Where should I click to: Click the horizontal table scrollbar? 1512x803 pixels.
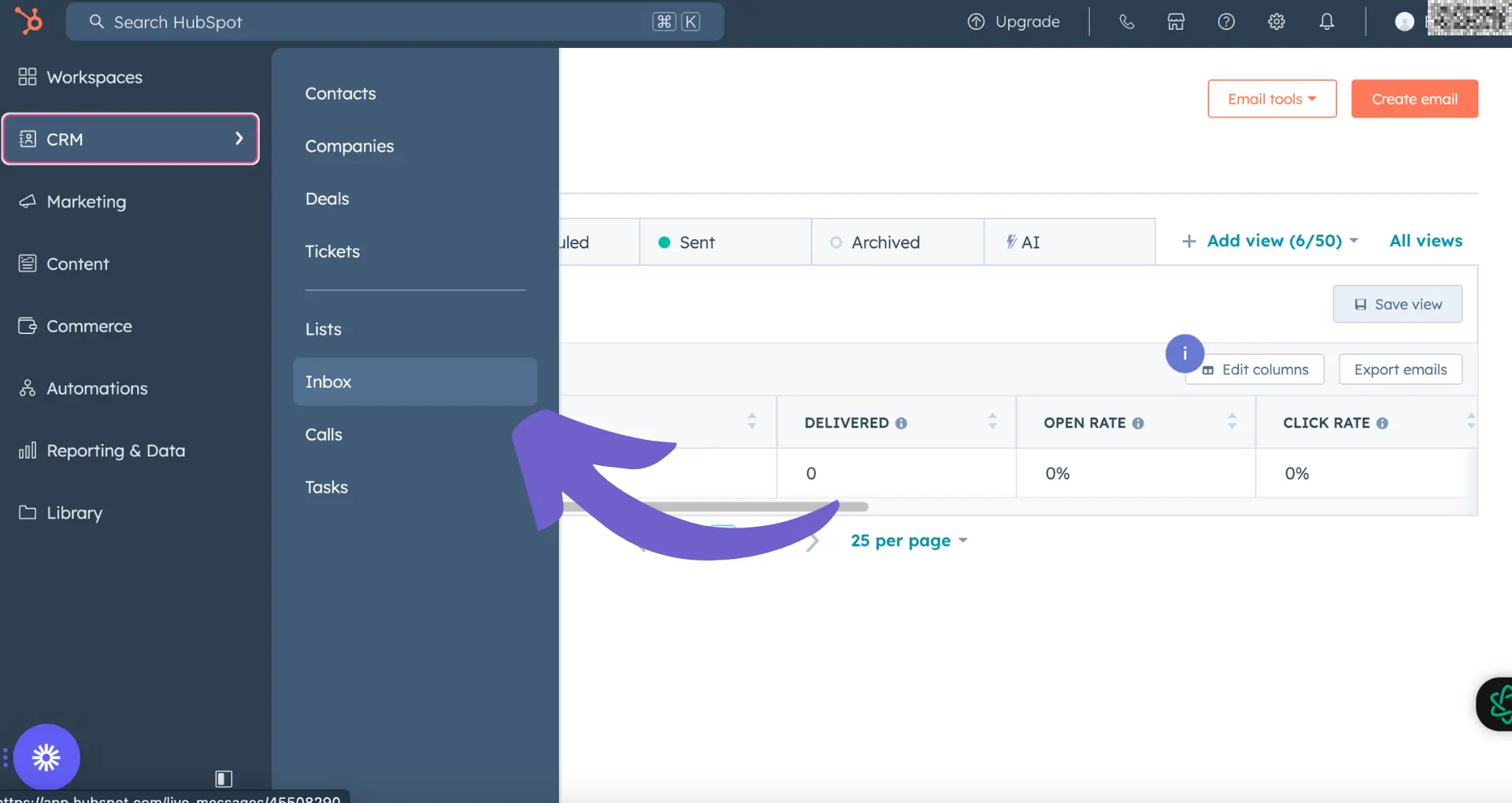pyautogui.click(x=713, y=507)
